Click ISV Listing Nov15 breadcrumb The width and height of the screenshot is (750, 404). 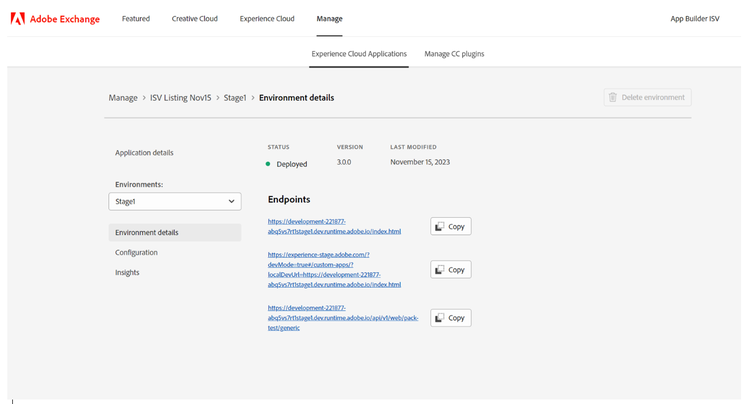click(182, 98)
